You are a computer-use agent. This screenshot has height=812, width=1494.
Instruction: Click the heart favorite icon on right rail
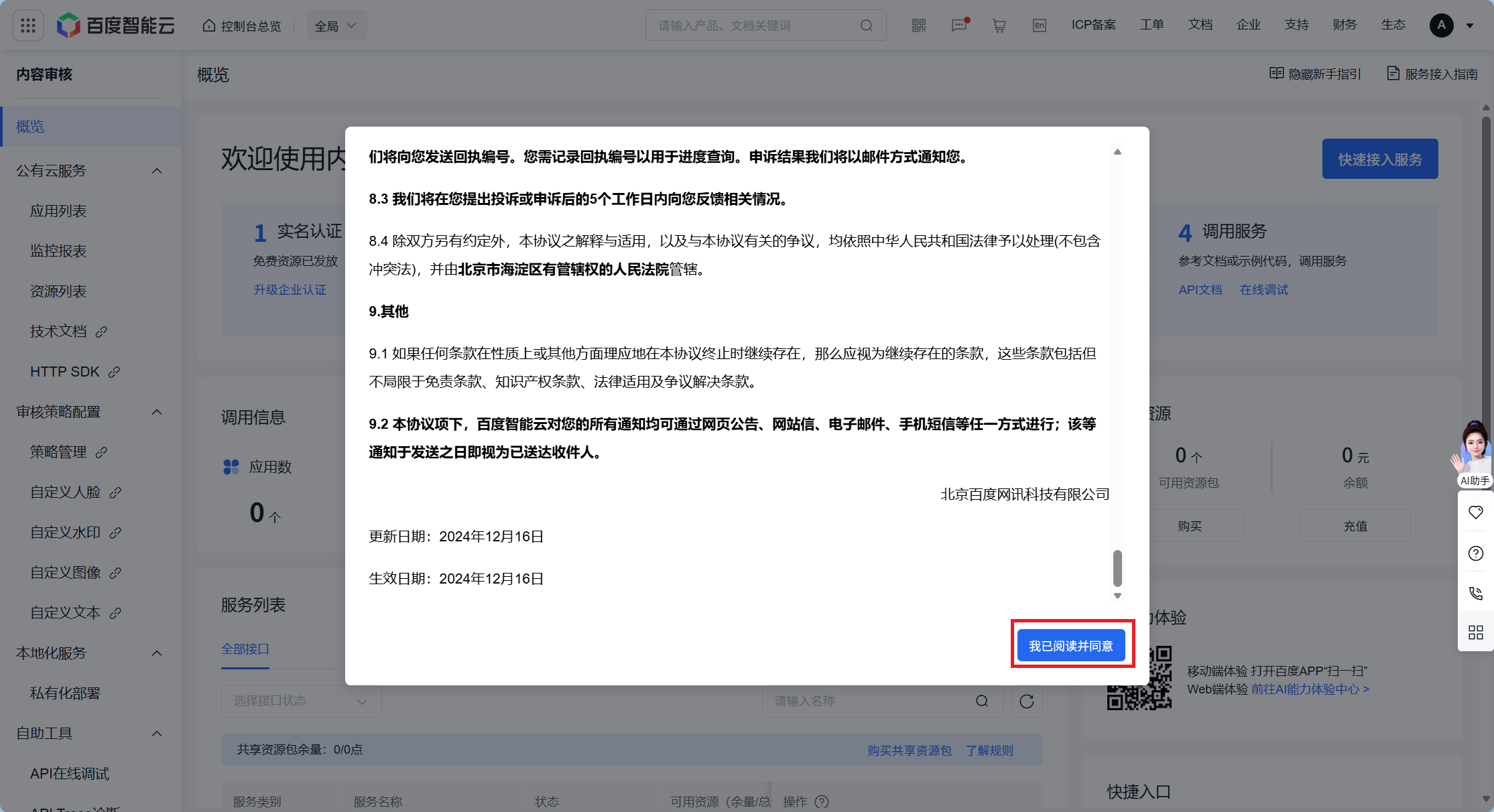pyautogui.click(x=1475, y=513)
